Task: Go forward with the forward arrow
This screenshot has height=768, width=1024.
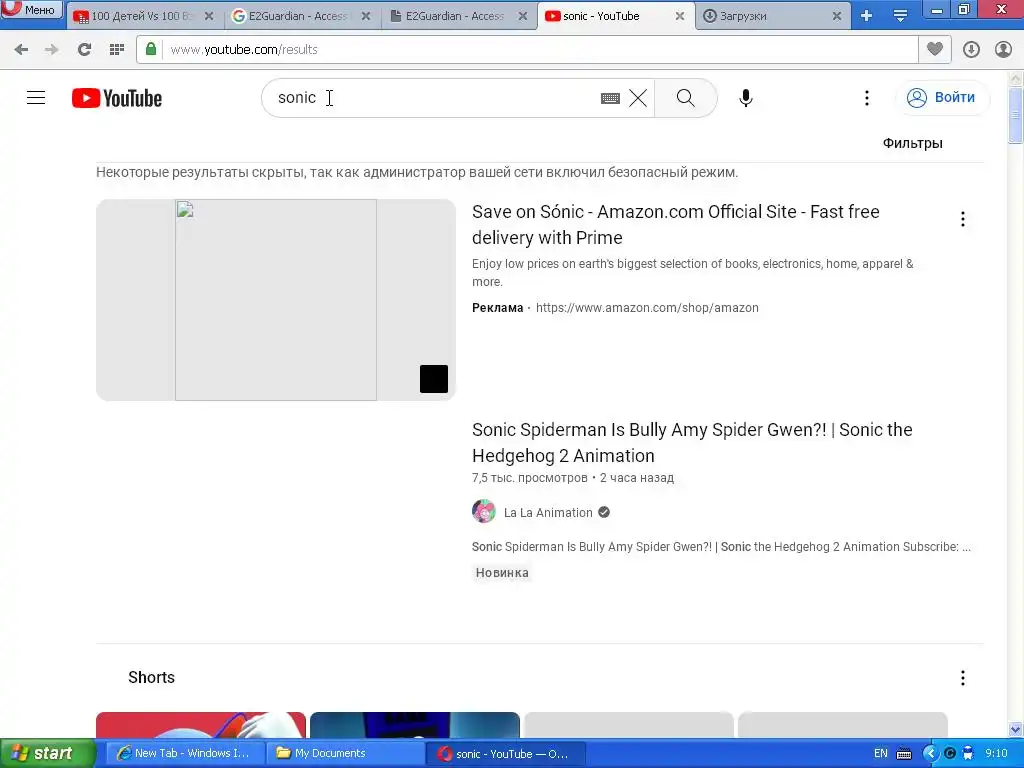Action: (x=52, y=50)
